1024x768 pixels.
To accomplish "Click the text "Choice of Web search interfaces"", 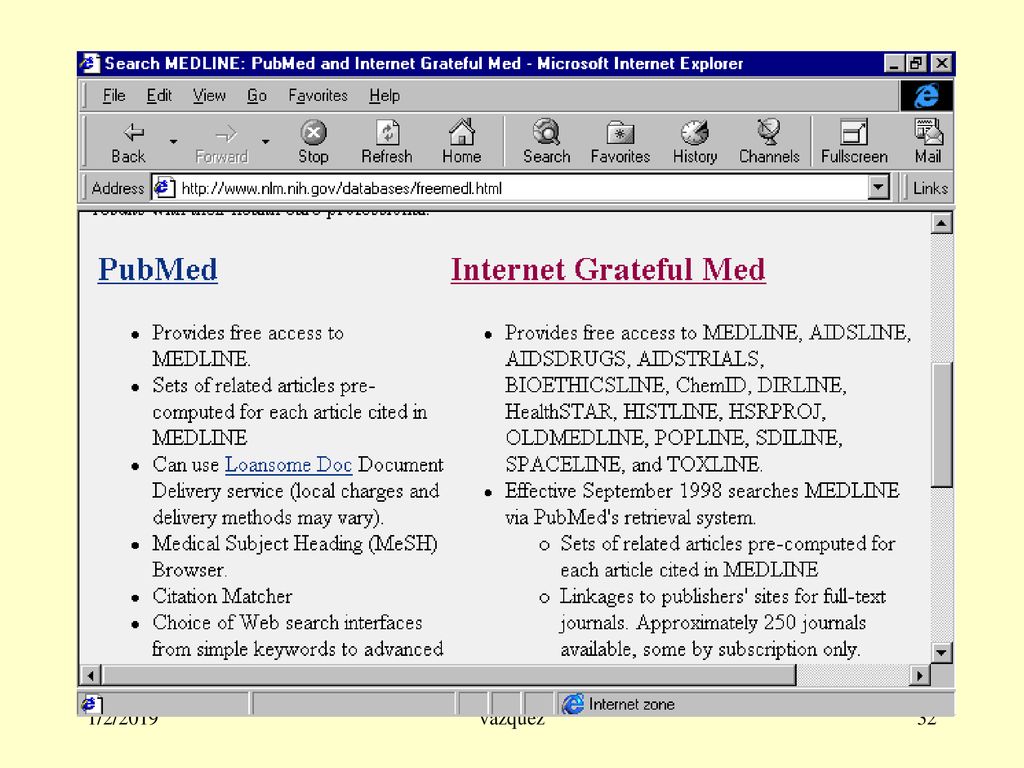I will (x=287, y=622).
